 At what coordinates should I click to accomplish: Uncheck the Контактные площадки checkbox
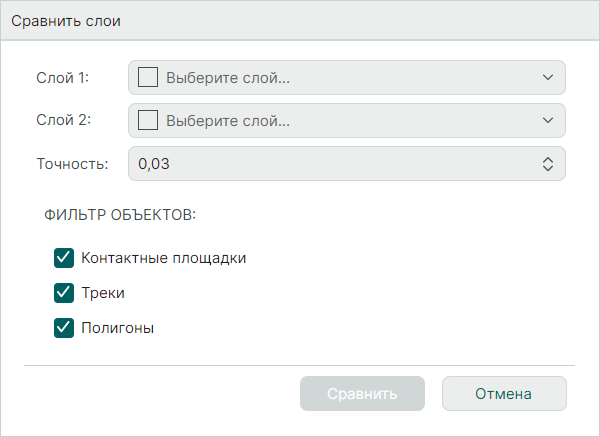point(64,258)
